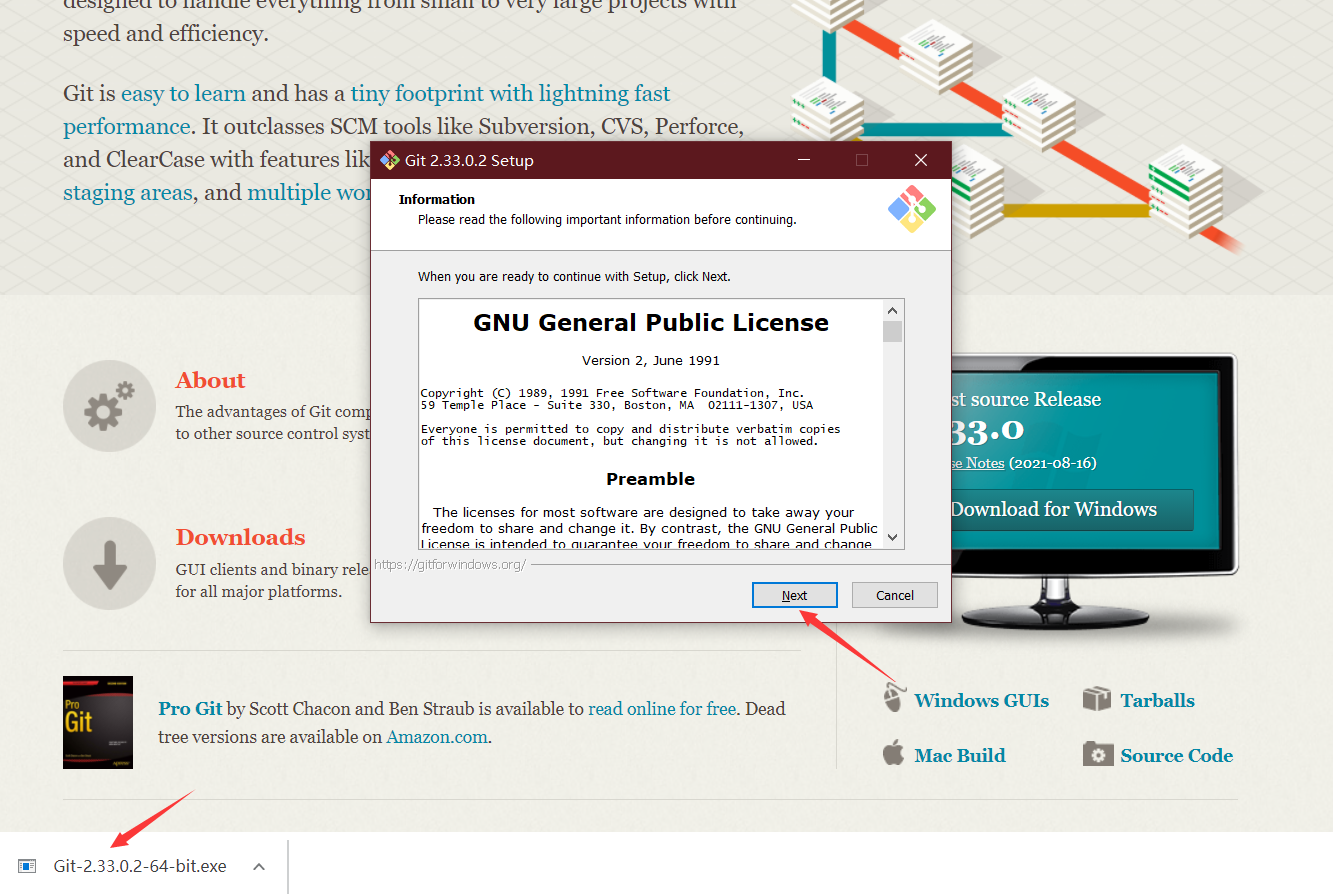
Task: Click the Apple icon beside Mac Build
Action: 893,752
